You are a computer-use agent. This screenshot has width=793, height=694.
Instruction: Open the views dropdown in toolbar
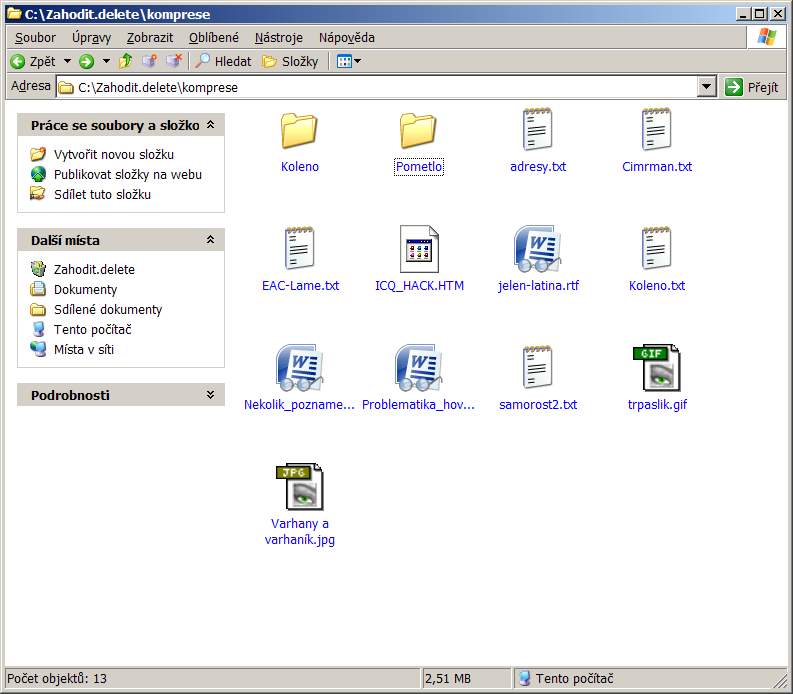pos(349,61)
